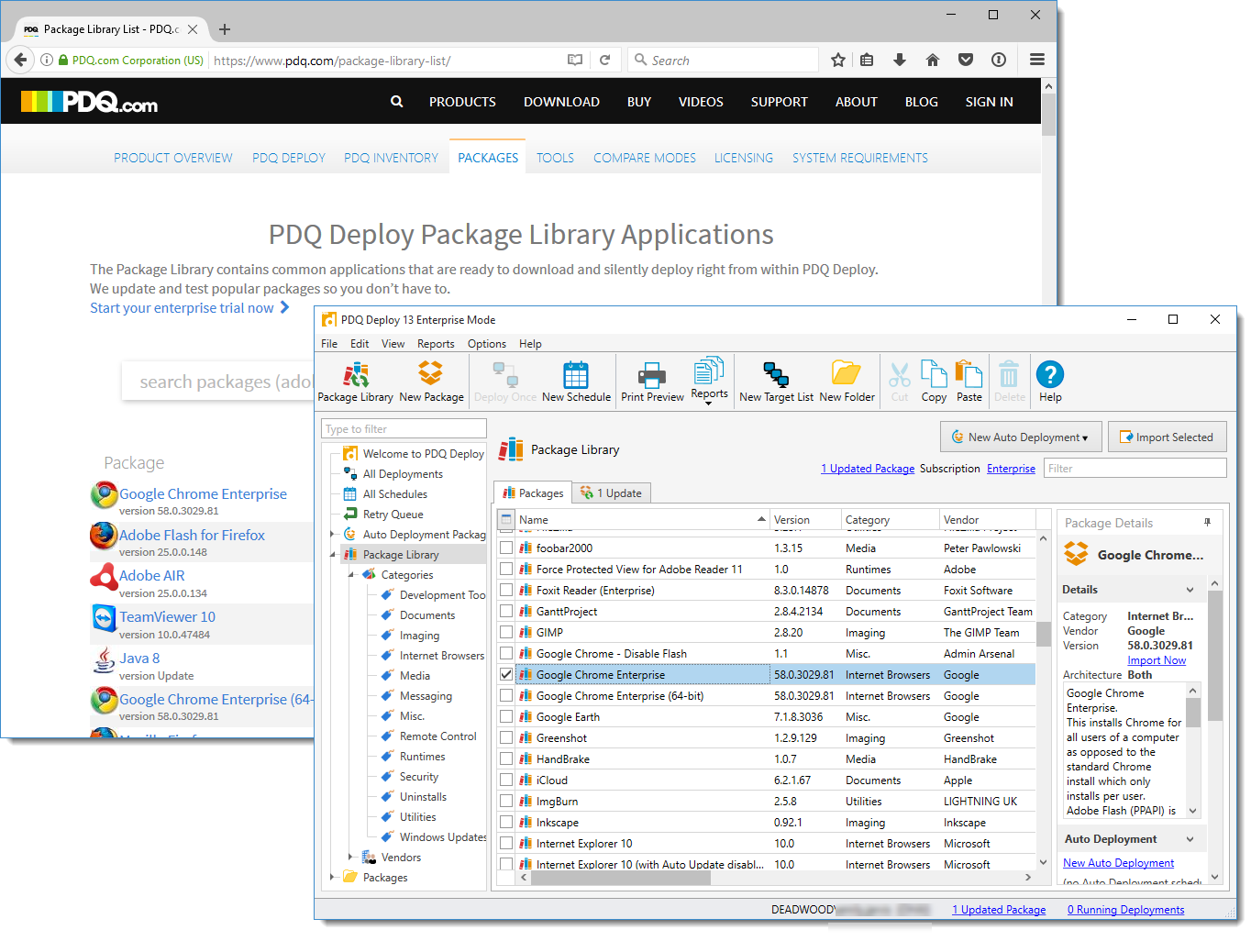Screen dimensions: 1251x952
Task: Open the New Auto Deployment dropdown
Action: (x=1020, y=437)
